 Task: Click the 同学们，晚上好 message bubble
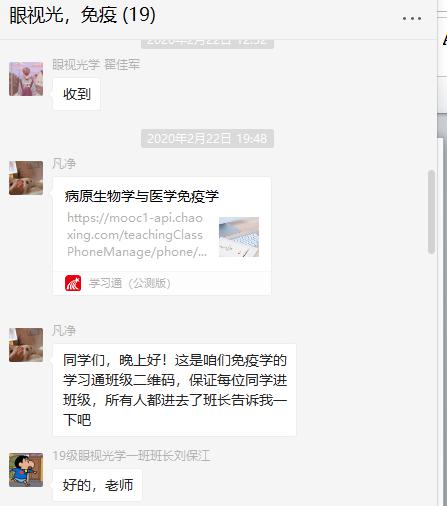click(174, 390)
